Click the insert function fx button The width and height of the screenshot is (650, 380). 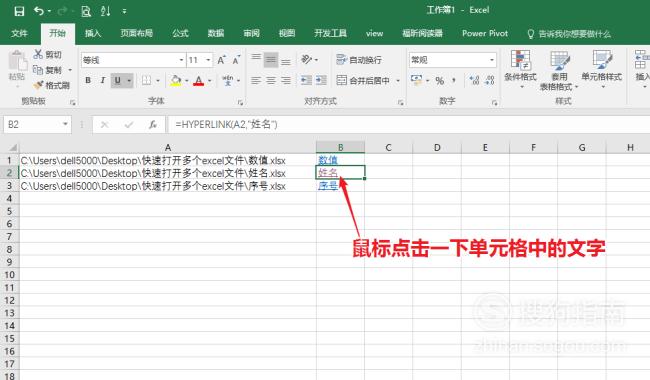point(153,124)
